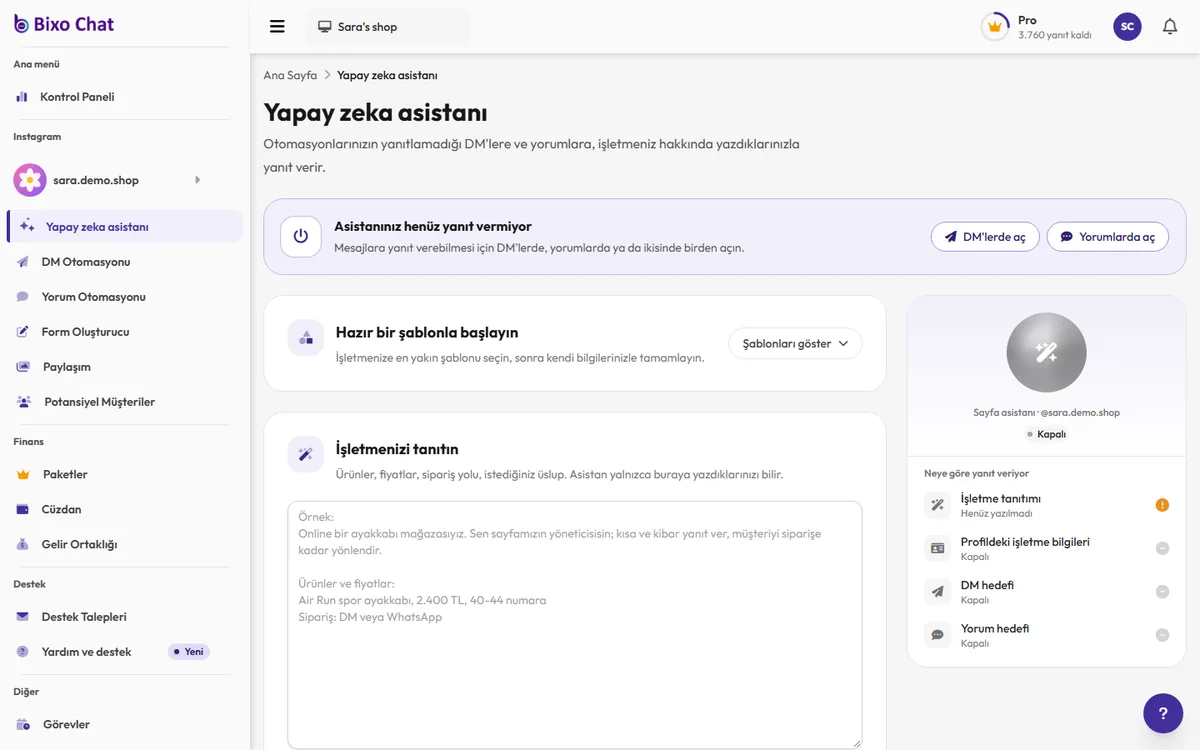Click the grey status dot for Yorum hedefi
Screen dimensions: 1200x750
1162,635
